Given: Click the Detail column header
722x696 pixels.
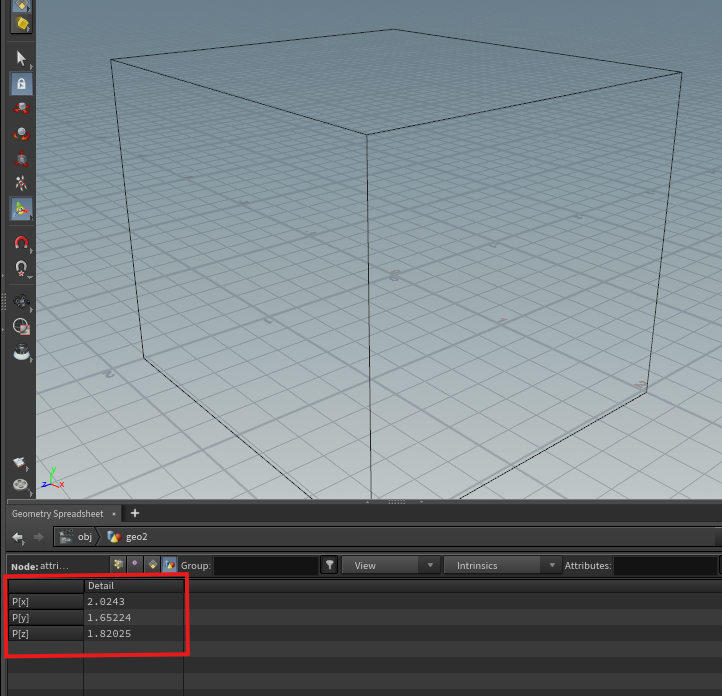Looking at the screenshot, I should coord(134,586).
